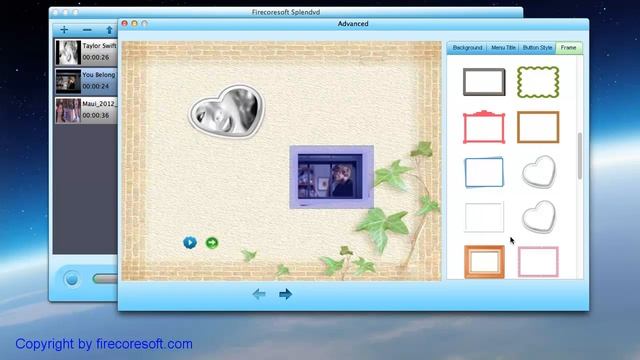Choose the lower white heart frame
The height and width of the screenshot is (360, 640).
539,217
